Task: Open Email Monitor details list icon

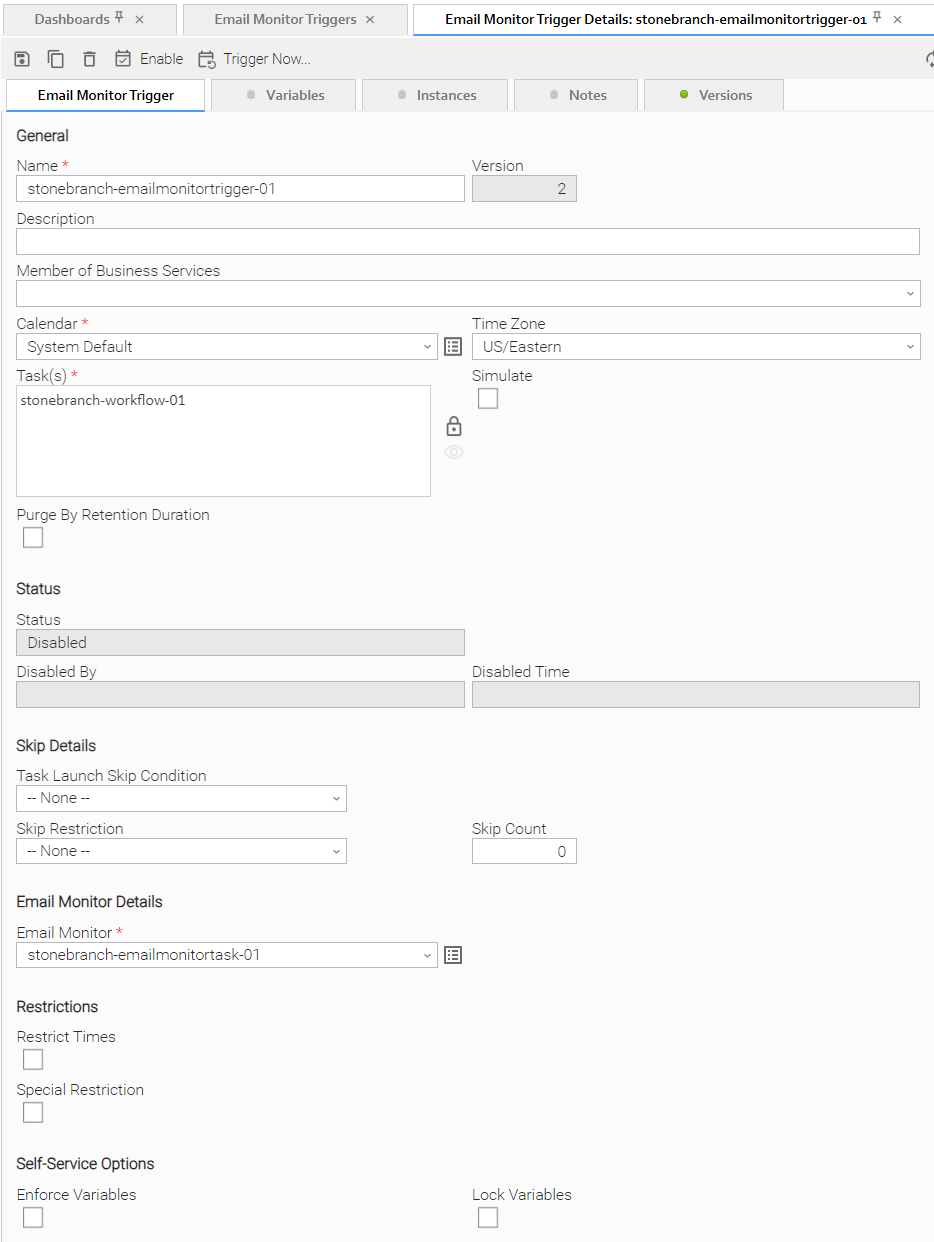Action: pyautogui.click(x=453, y=955)
